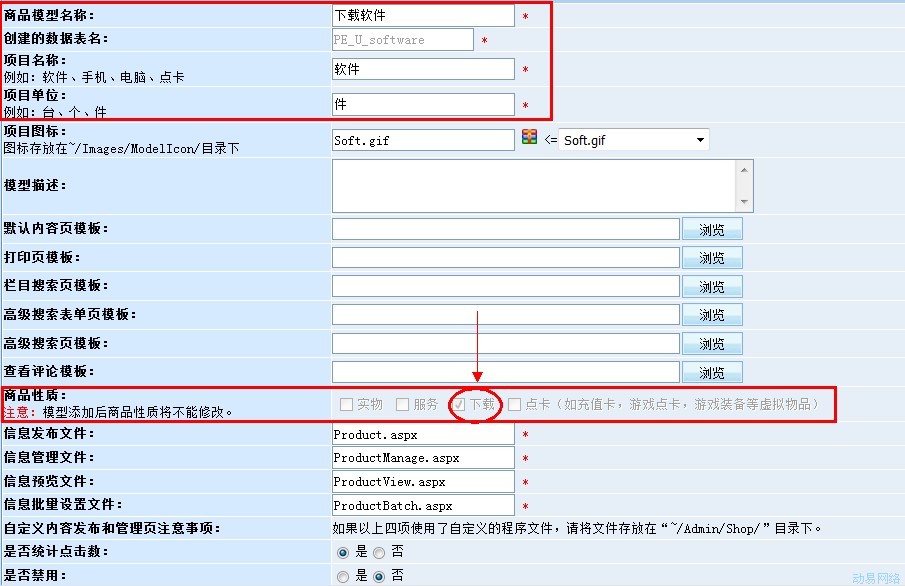Select 是 for 是否禁用
905x586 pixels.
pos(343,576)
